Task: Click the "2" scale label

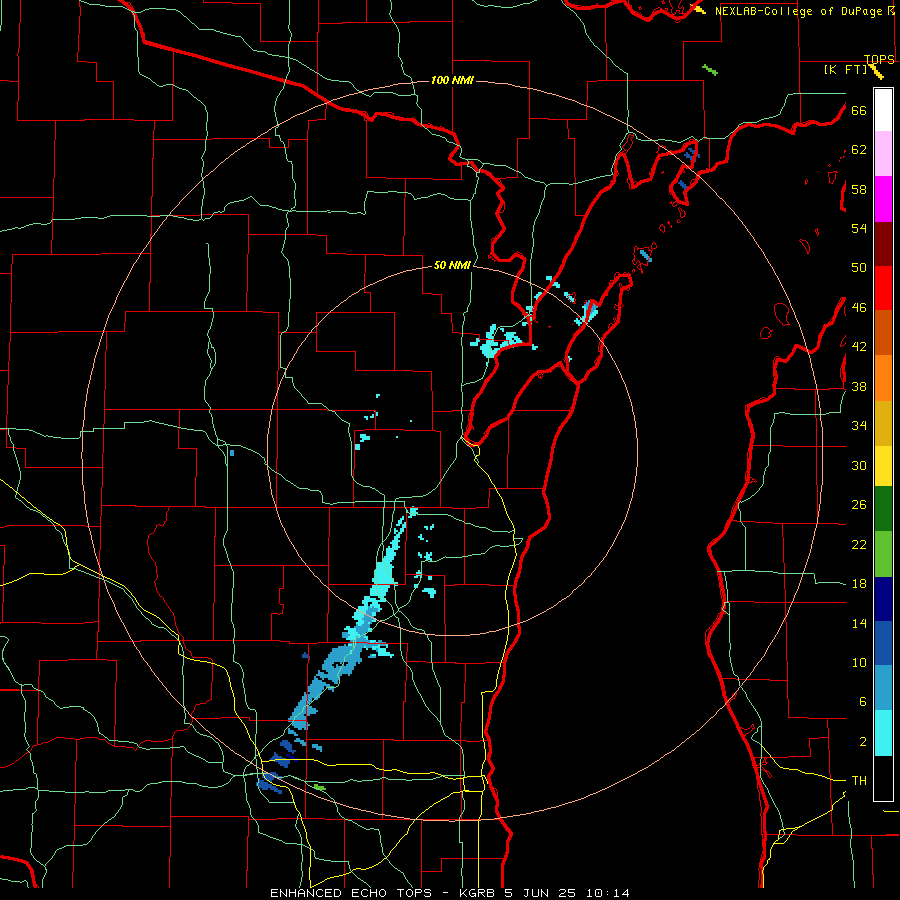Action: pos(862,742)
